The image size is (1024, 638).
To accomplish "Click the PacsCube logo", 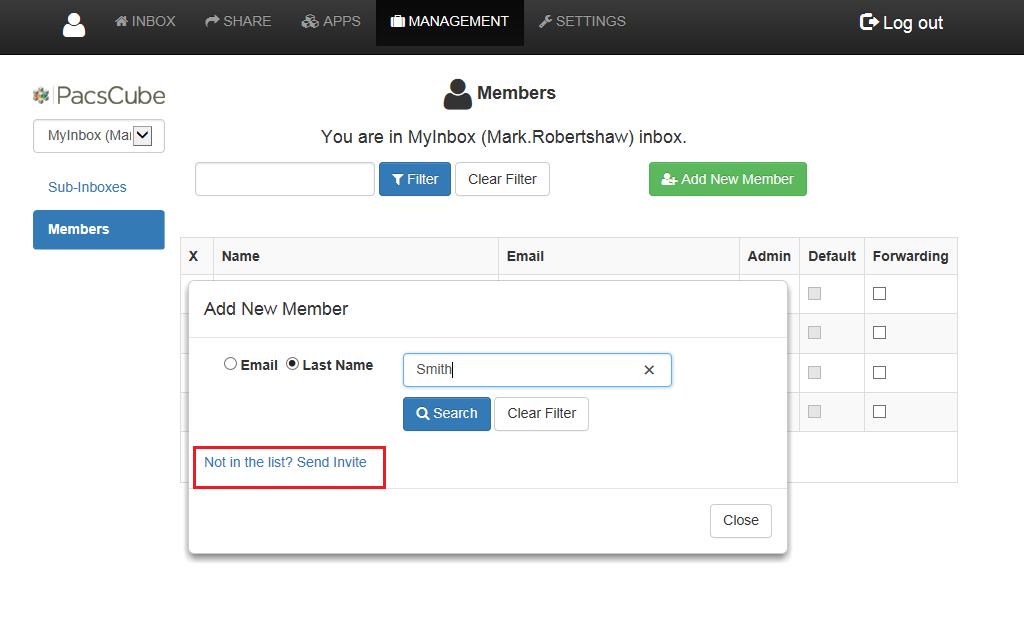I will tap(99, 95).
